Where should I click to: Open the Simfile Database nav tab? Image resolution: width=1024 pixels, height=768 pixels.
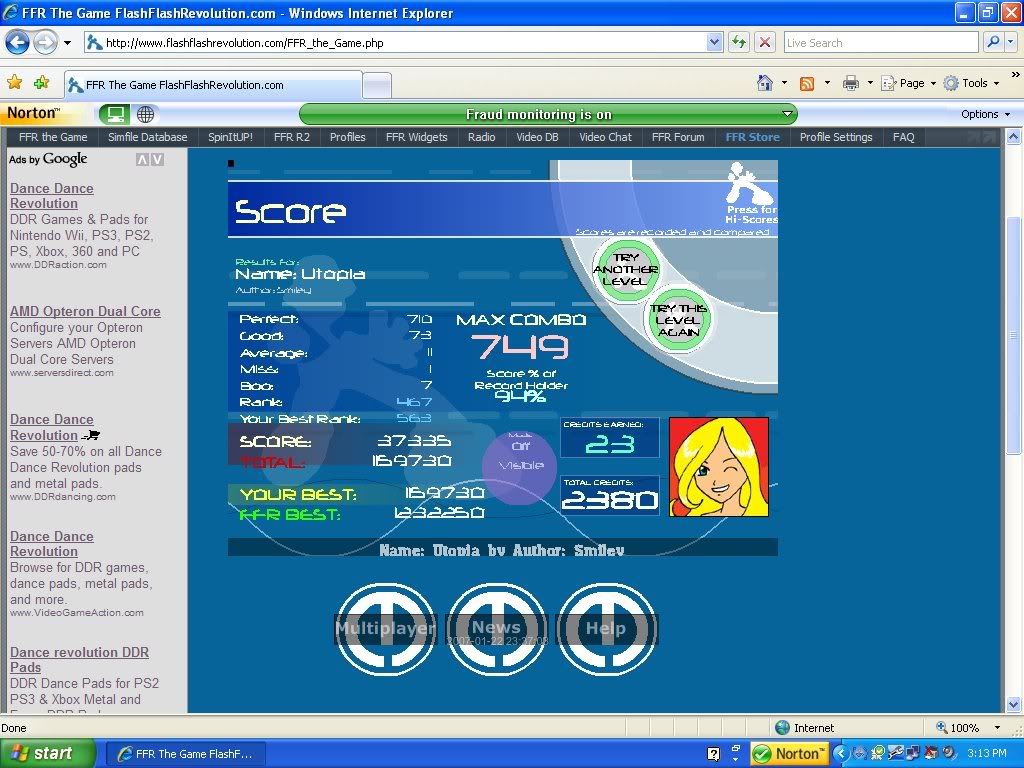click(x=147, y=137)
